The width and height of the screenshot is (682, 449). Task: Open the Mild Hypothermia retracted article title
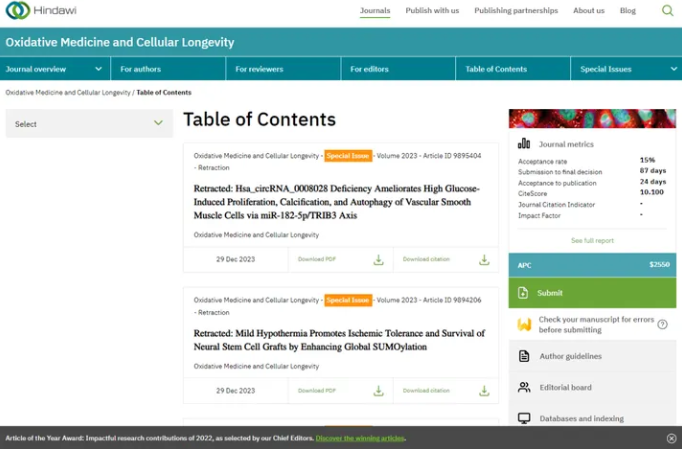tap(339, 340)
